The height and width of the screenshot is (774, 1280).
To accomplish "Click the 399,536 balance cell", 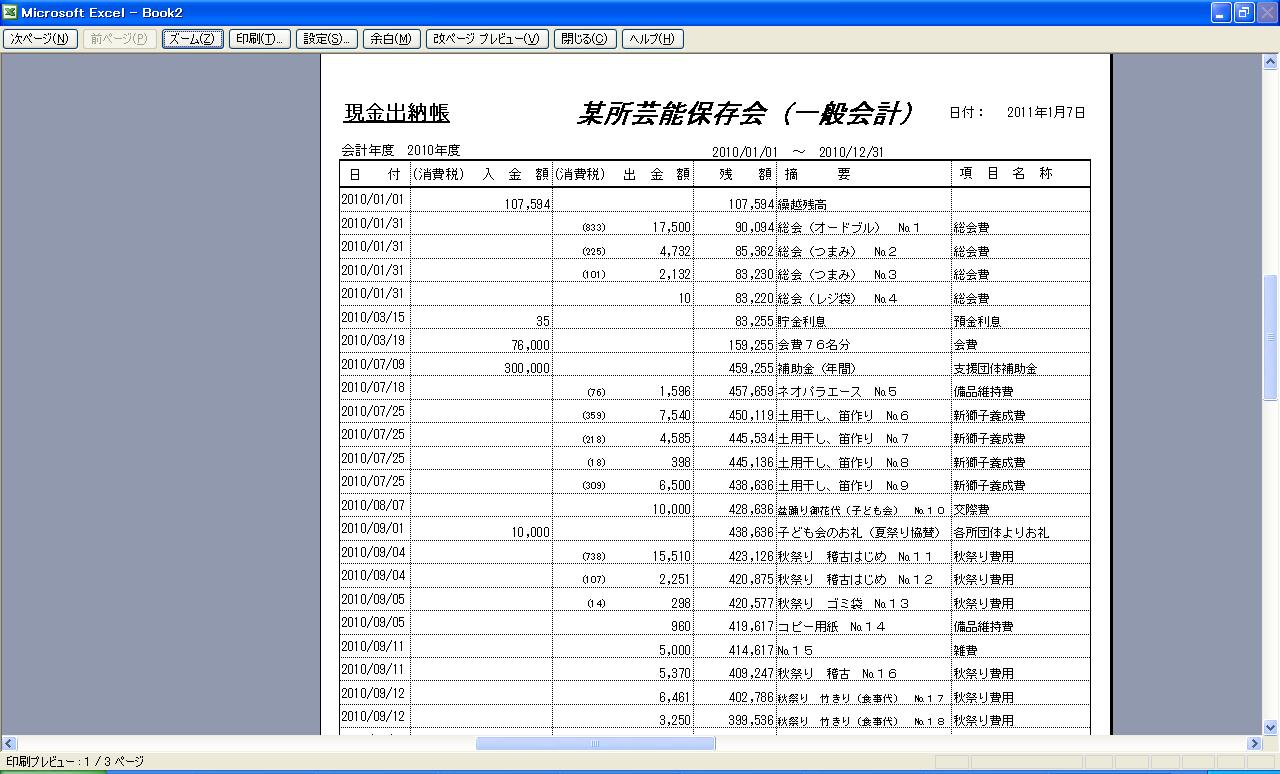I will tap(751, 720).
